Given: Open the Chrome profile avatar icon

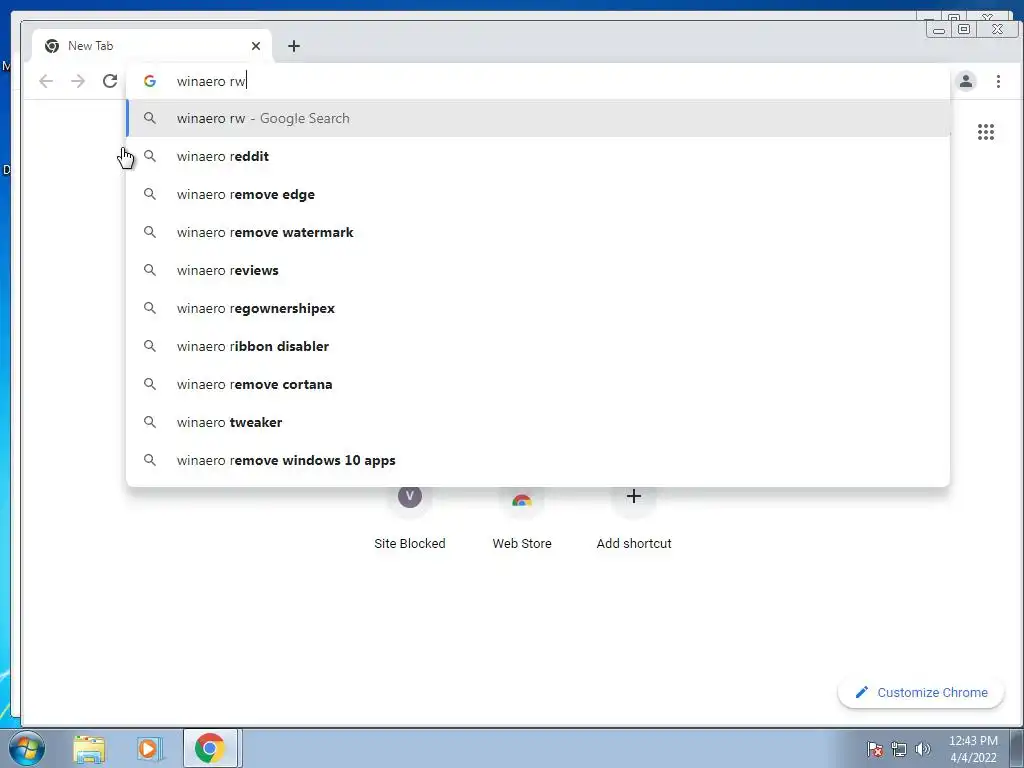Looking at the screenshot, I should (966, 81).
